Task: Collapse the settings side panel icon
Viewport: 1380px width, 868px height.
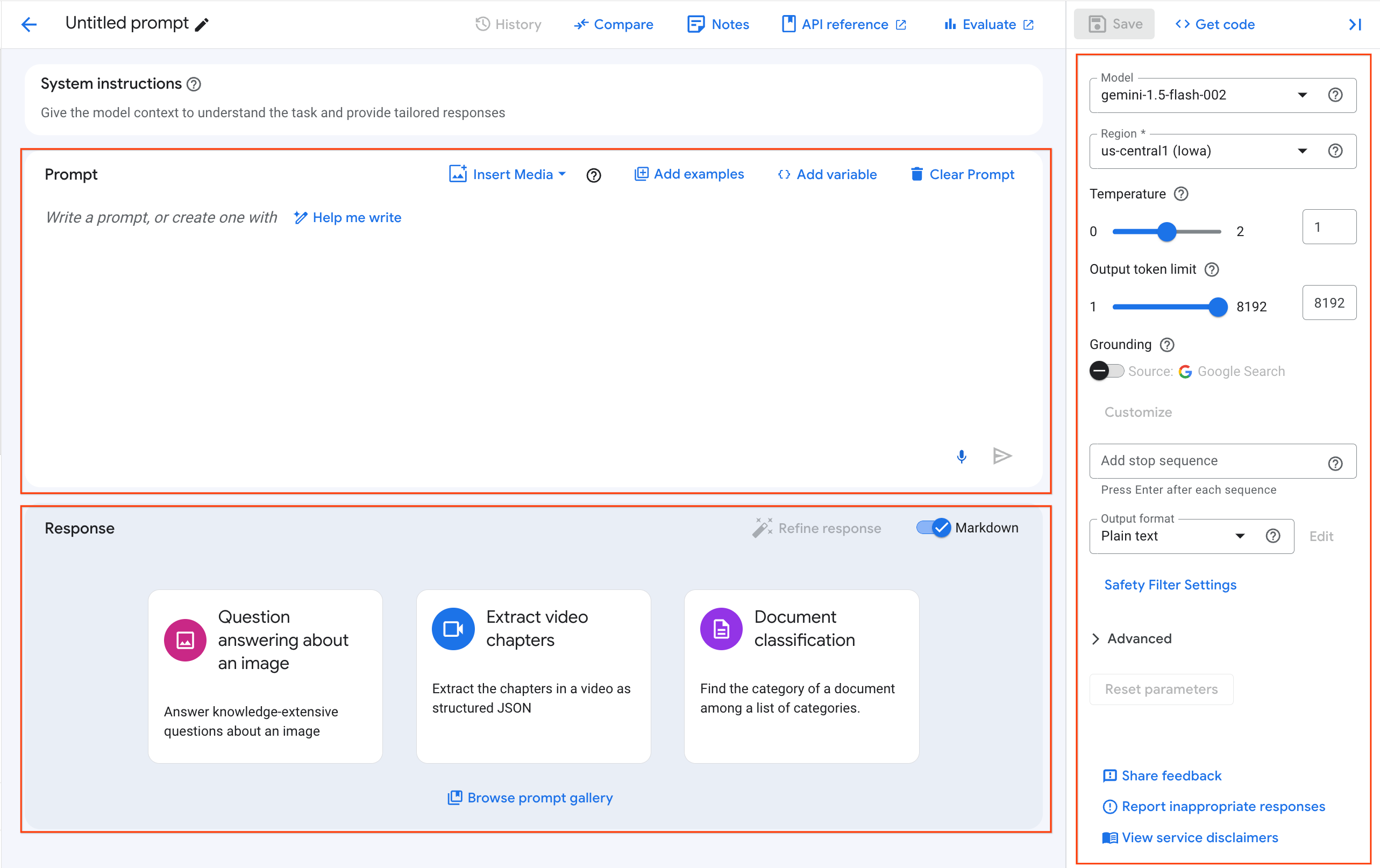Action: tap(1355, 25)
